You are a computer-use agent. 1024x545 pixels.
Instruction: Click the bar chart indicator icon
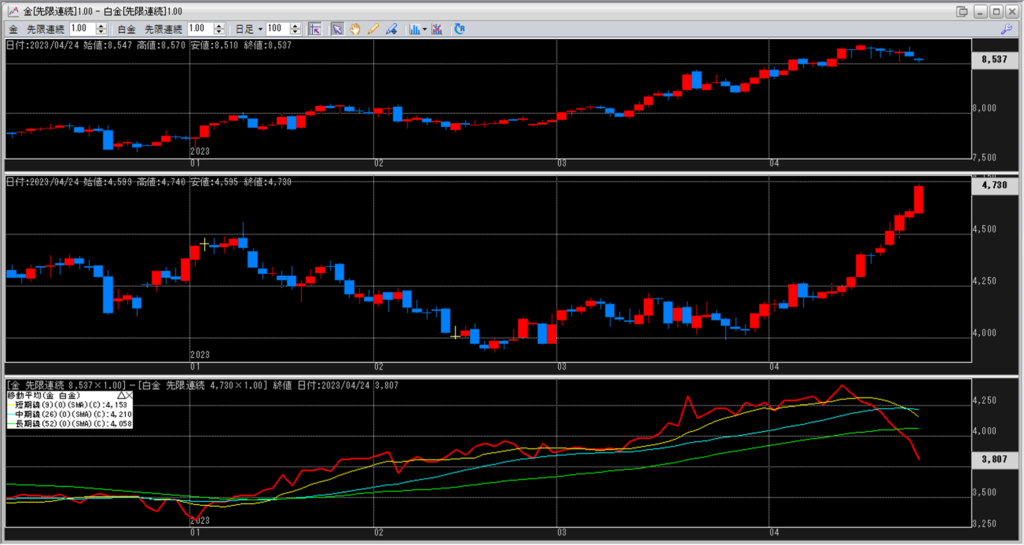414,29
